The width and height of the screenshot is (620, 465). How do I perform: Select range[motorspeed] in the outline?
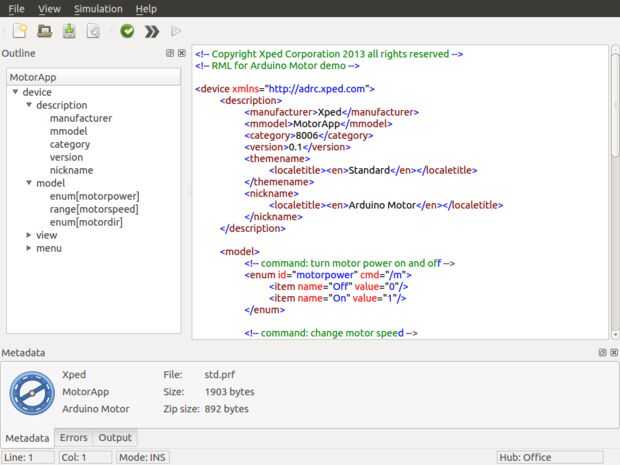(x=94, y=209)
